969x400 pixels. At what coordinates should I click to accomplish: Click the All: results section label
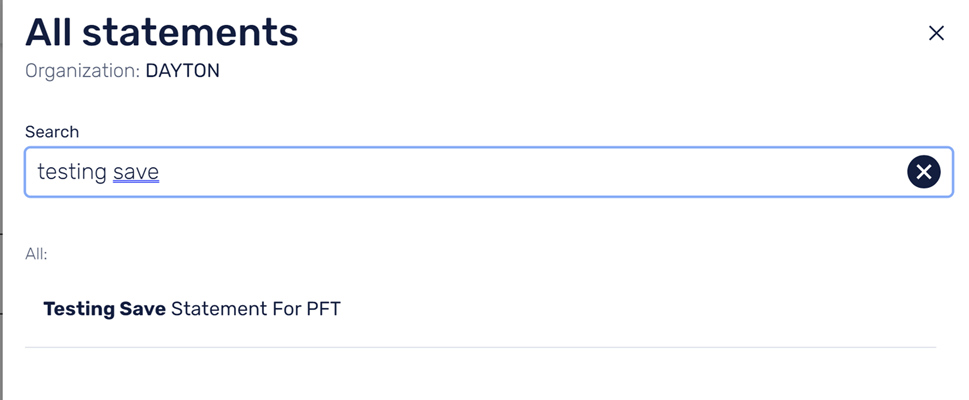(36, 254)
